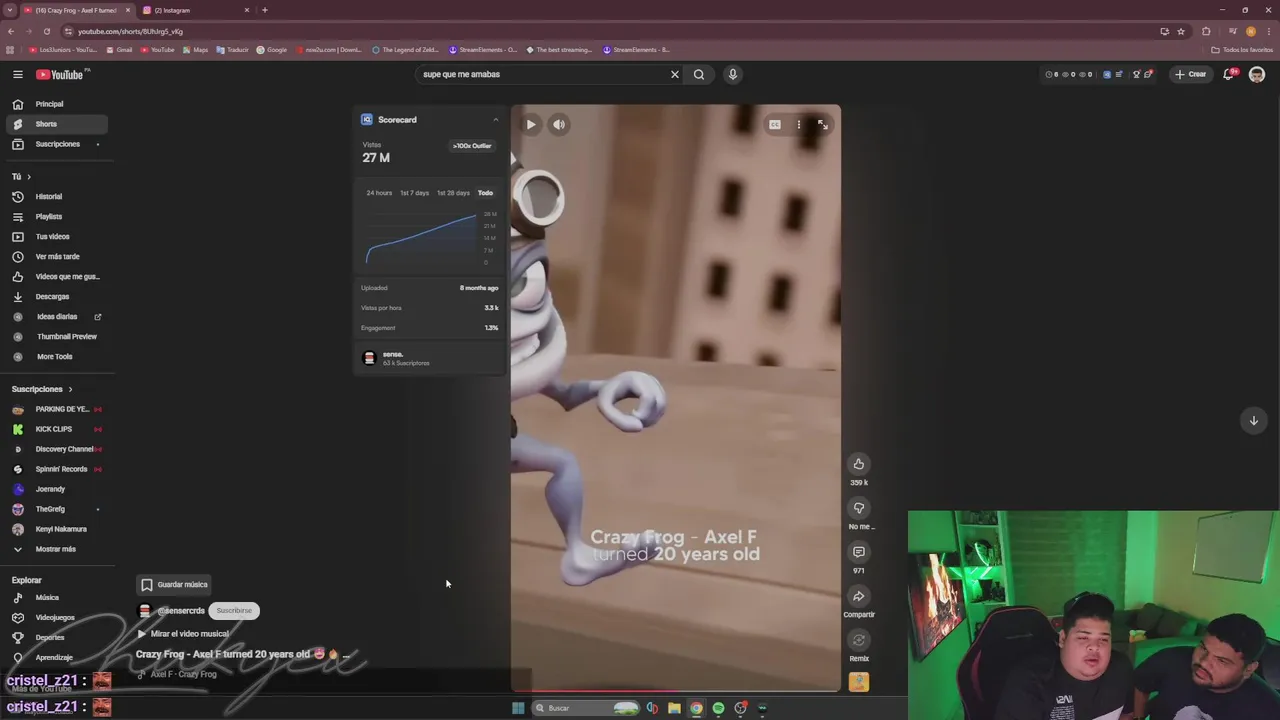Open Tus videos in the sidebar
The image size is (1280, 720).
pos(56,237)
